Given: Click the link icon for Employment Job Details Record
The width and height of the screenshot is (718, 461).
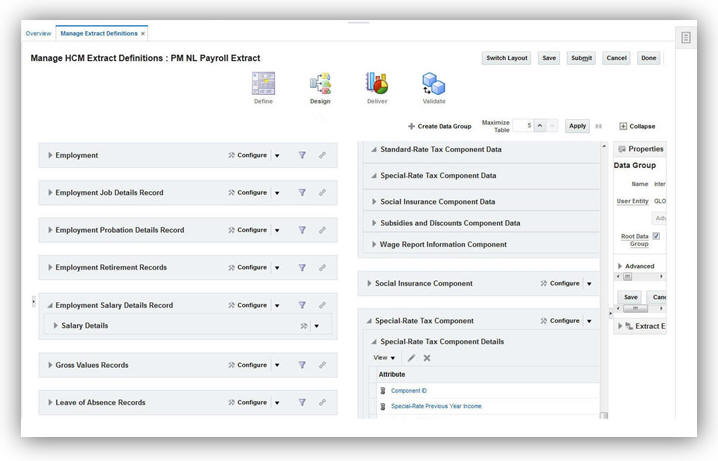Looking at the screenshot, I should point(322,193).
